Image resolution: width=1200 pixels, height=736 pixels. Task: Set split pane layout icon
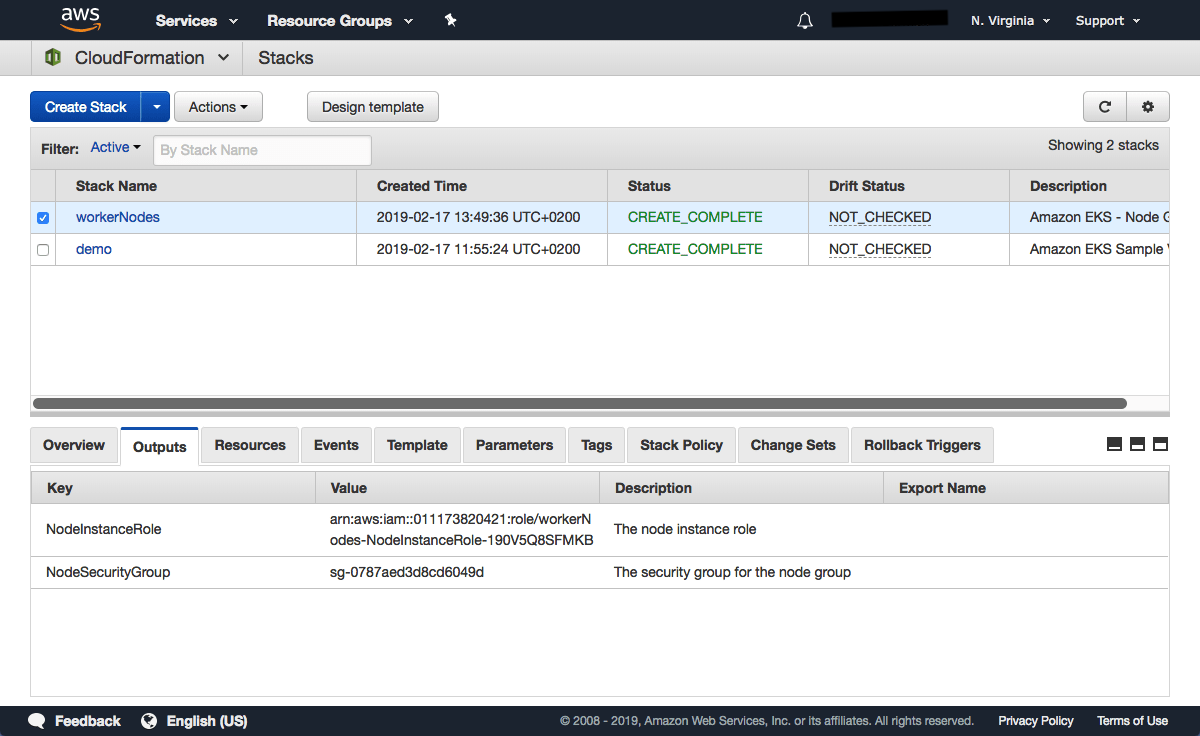[1137, 444]
